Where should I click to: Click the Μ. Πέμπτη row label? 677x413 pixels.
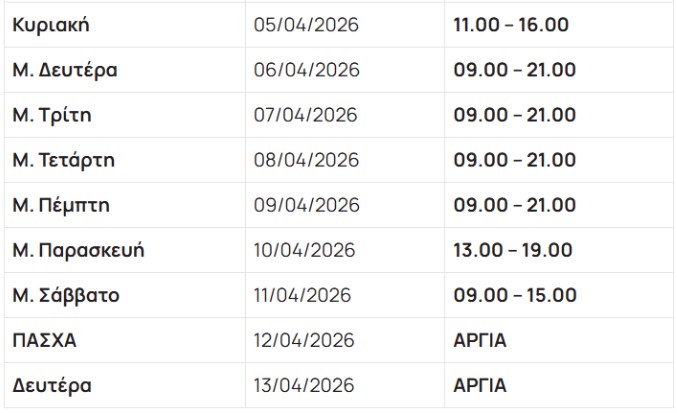pyautogui.click(x=61, y=205)
